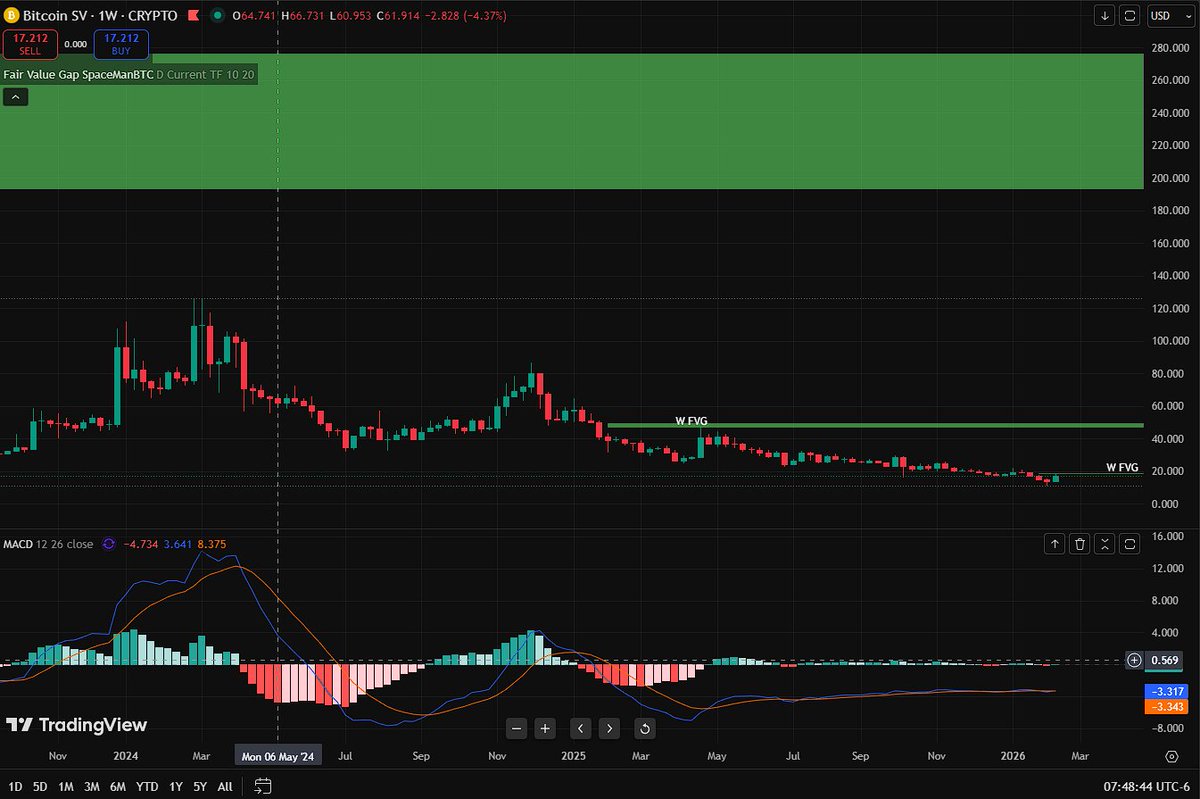
Task: Click the Bitcoin SV symbol title
Action: point(100,16)
